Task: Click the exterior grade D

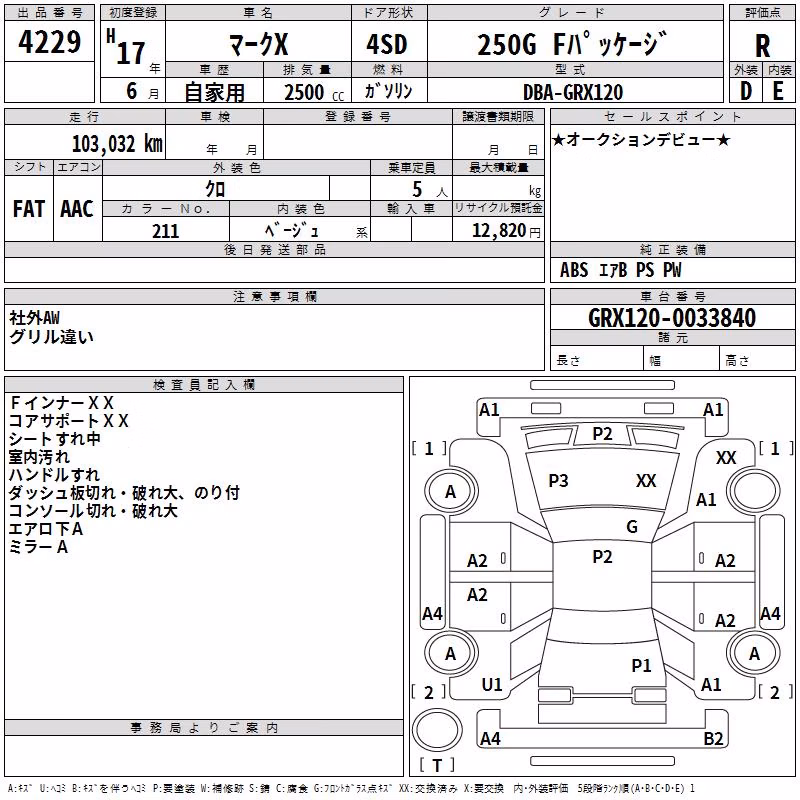Action: 745,91
